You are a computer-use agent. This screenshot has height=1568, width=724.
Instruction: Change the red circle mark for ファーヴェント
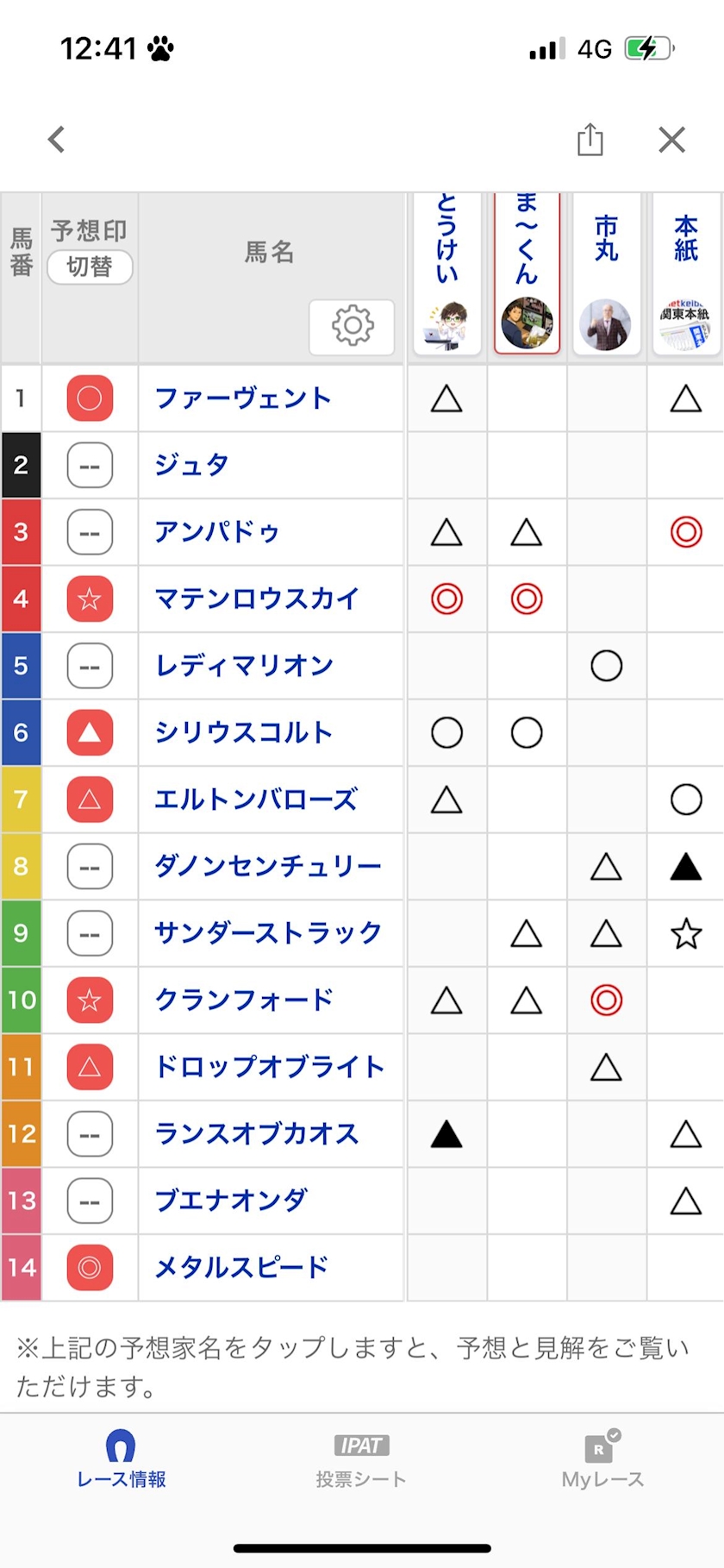(x=90, y=398)
